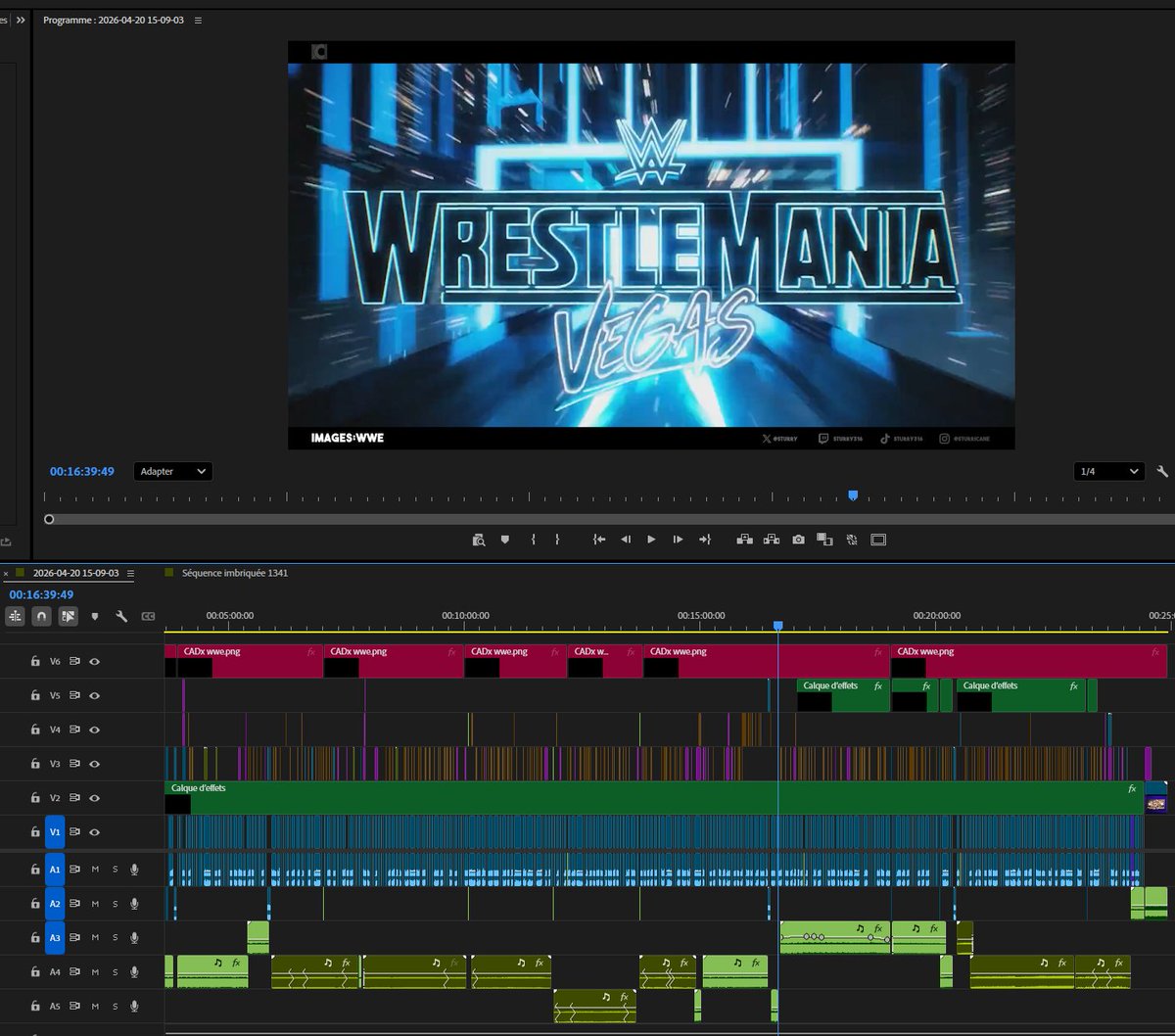
Task: Click the timeline playhead on ruler
Action: click(778, 626)
